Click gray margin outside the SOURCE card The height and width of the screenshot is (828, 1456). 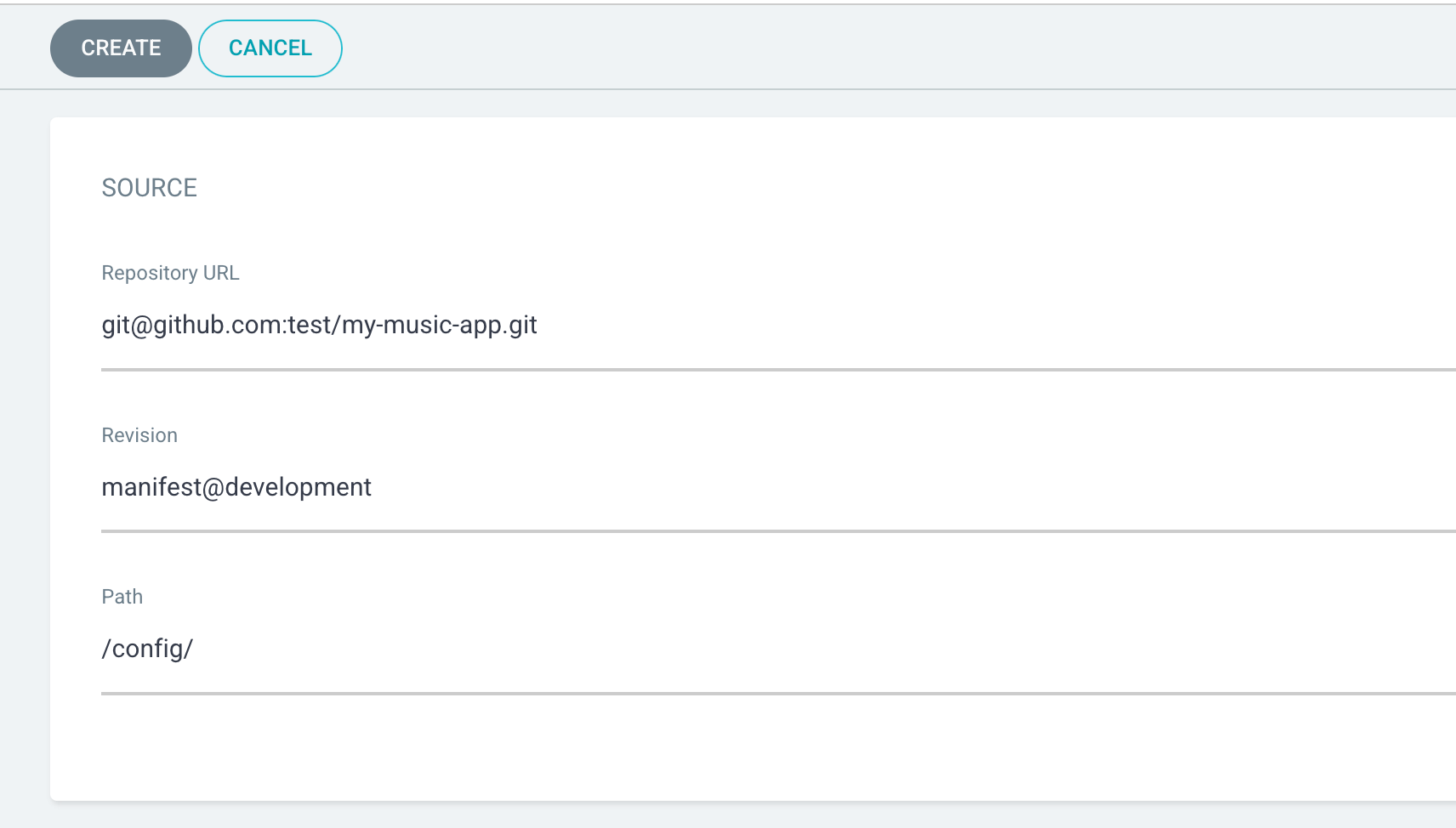25,459
